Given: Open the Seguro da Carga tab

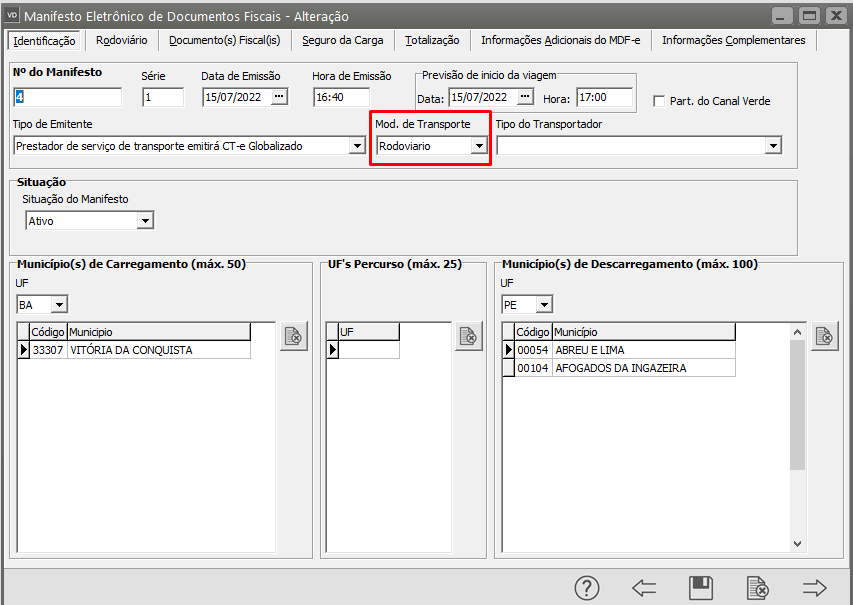Looking at the screenshot, I should pyautogui.click(x=343, y=40).
